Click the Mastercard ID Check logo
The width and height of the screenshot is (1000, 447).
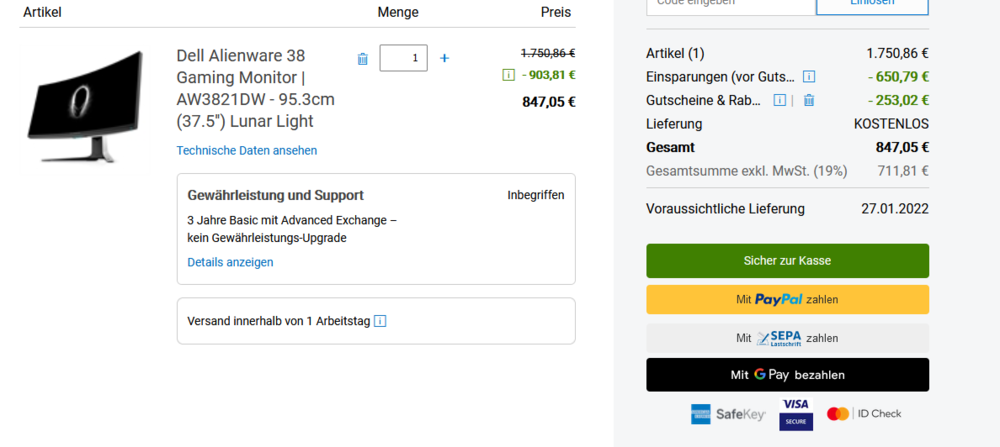click(864, 413)
